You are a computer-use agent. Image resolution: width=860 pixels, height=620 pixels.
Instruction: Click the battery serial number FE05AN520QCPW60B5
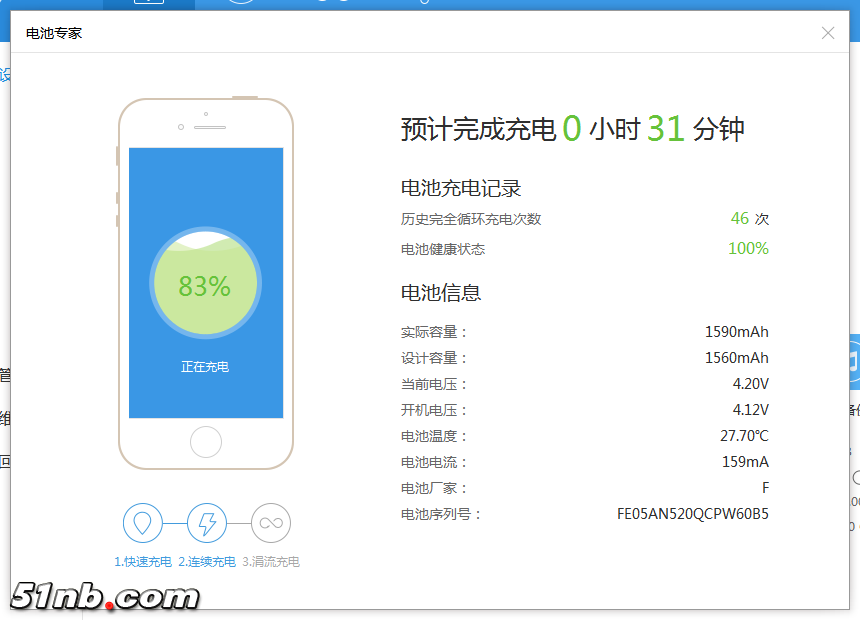[693, 514]
